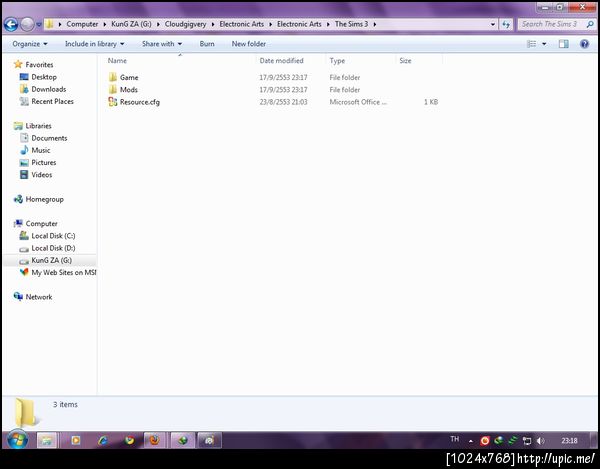Click the Cloudgigvery breadcrumb segment
Viewport: 600px width, 469px height.
[185, 24]
